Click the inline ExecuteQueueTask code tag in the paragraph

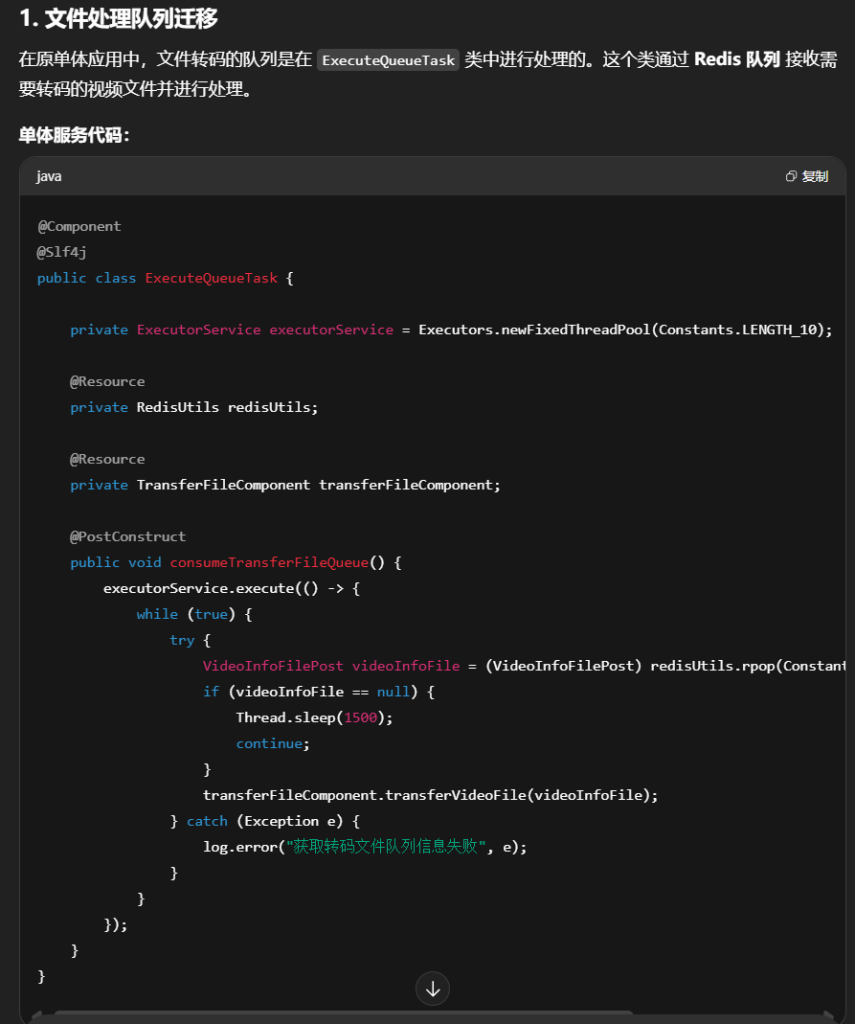[388, 60]
